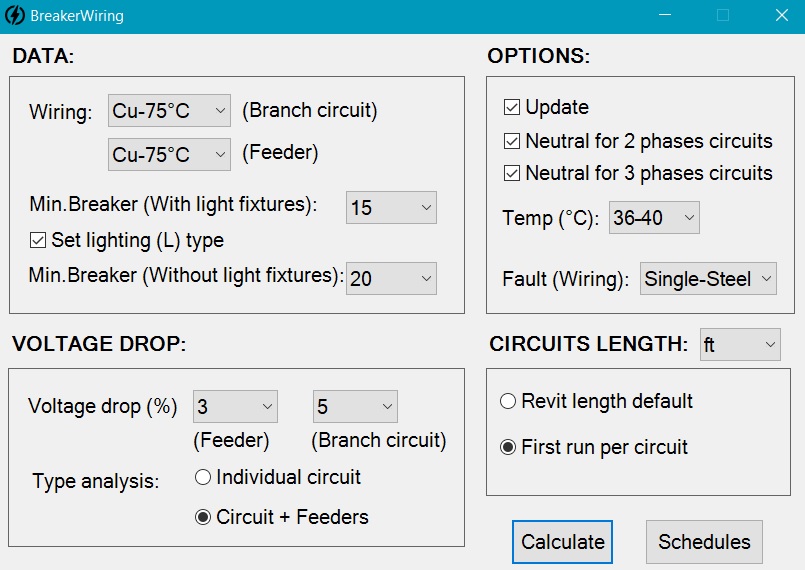Image resolution: width=805 pixels, height=570 pixels.
Task: Select Revit length default option
Action: pyautogui.click(x=508, y=401)
